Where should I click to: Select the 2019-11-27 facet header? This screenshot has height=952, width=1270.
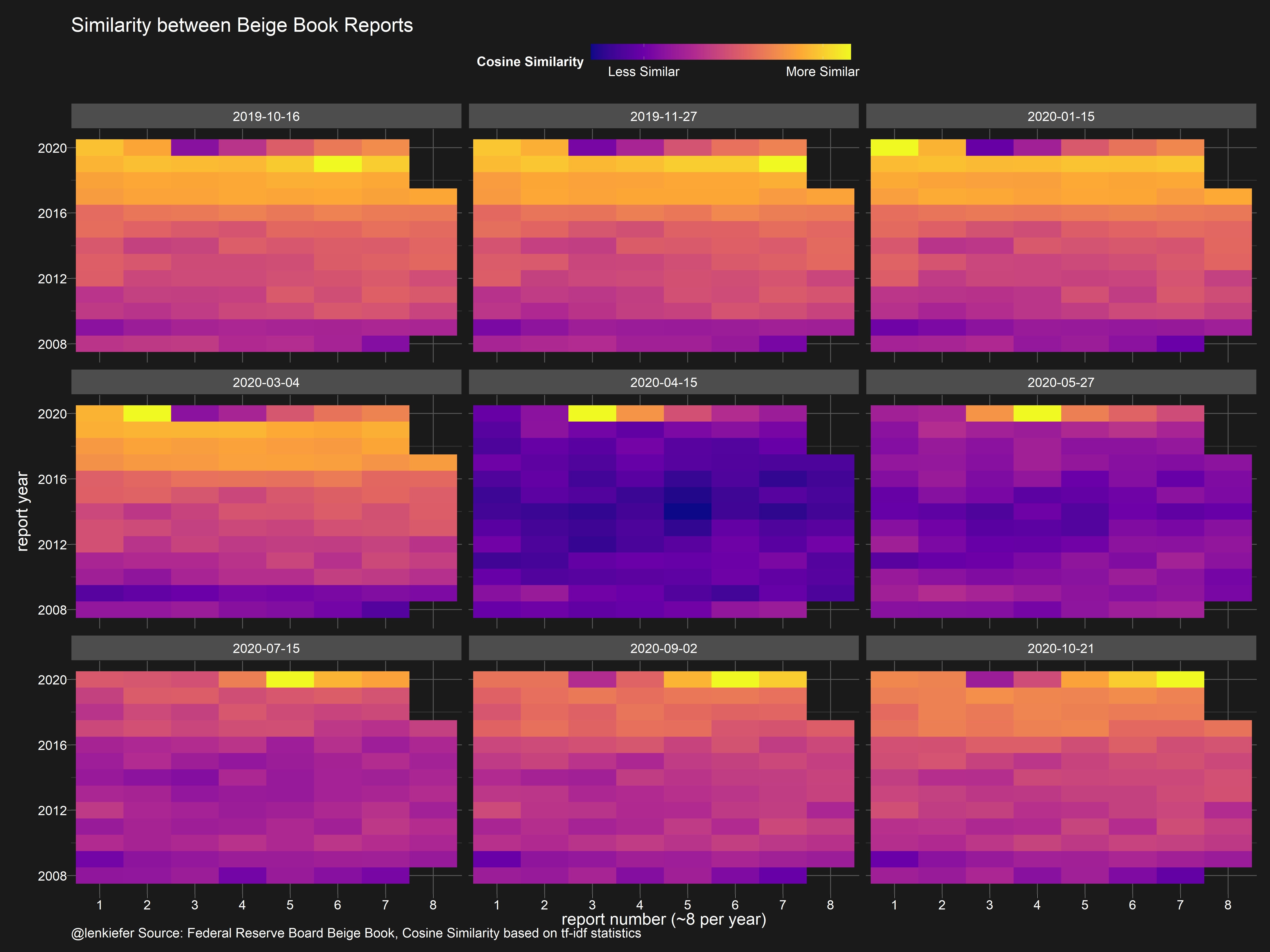click(664, 116)
